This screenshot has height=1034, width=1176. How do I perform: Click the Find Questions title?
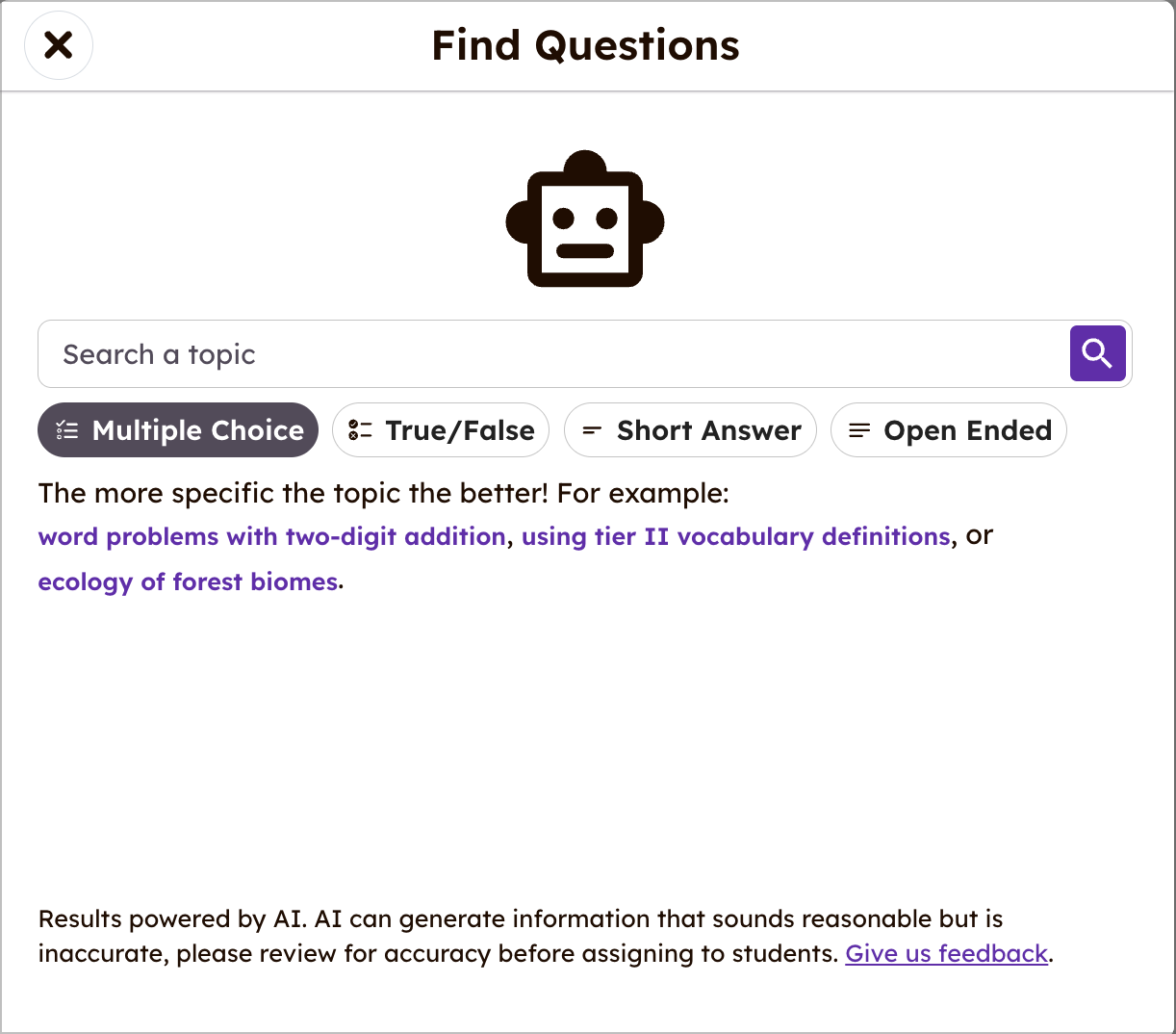coord(584,44)
